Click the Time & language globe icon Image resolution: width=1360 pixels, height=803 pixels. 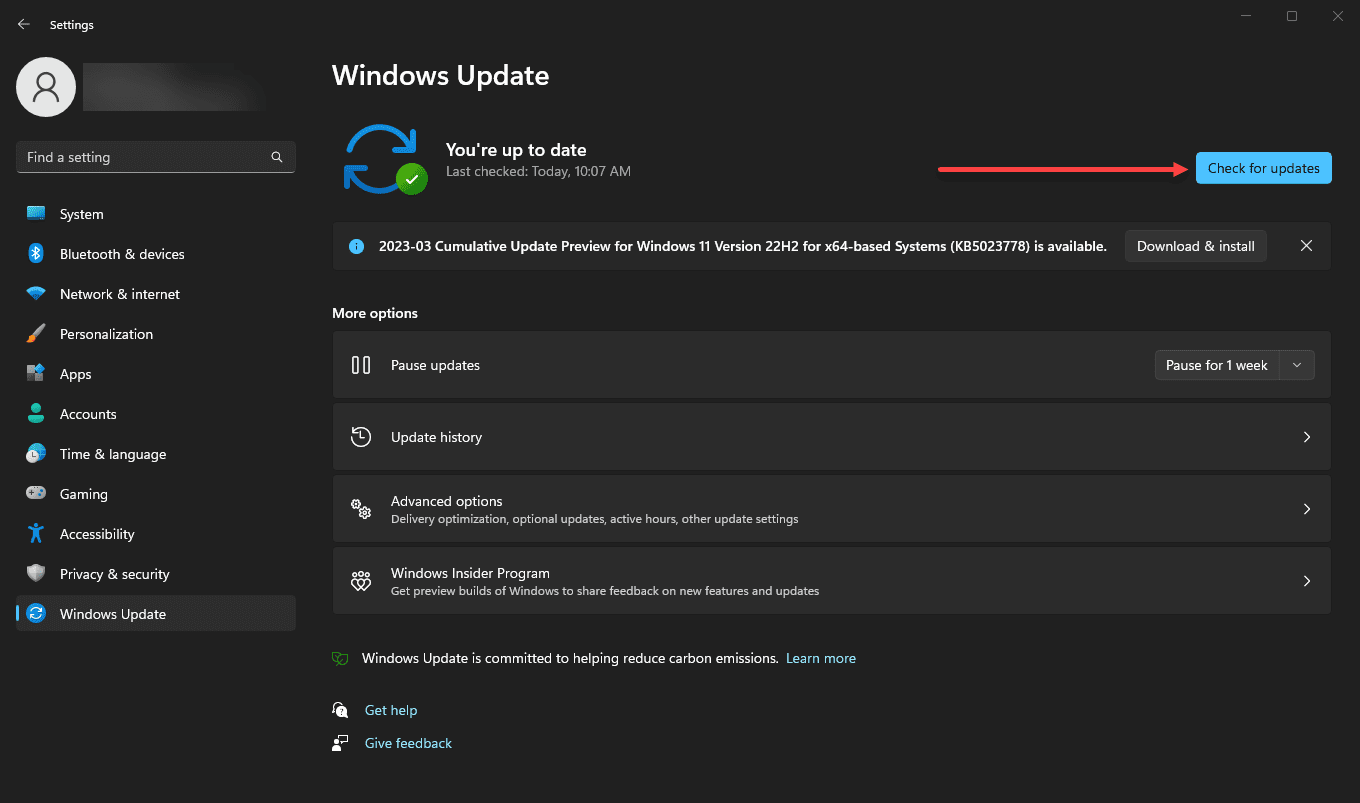[36, 454]
